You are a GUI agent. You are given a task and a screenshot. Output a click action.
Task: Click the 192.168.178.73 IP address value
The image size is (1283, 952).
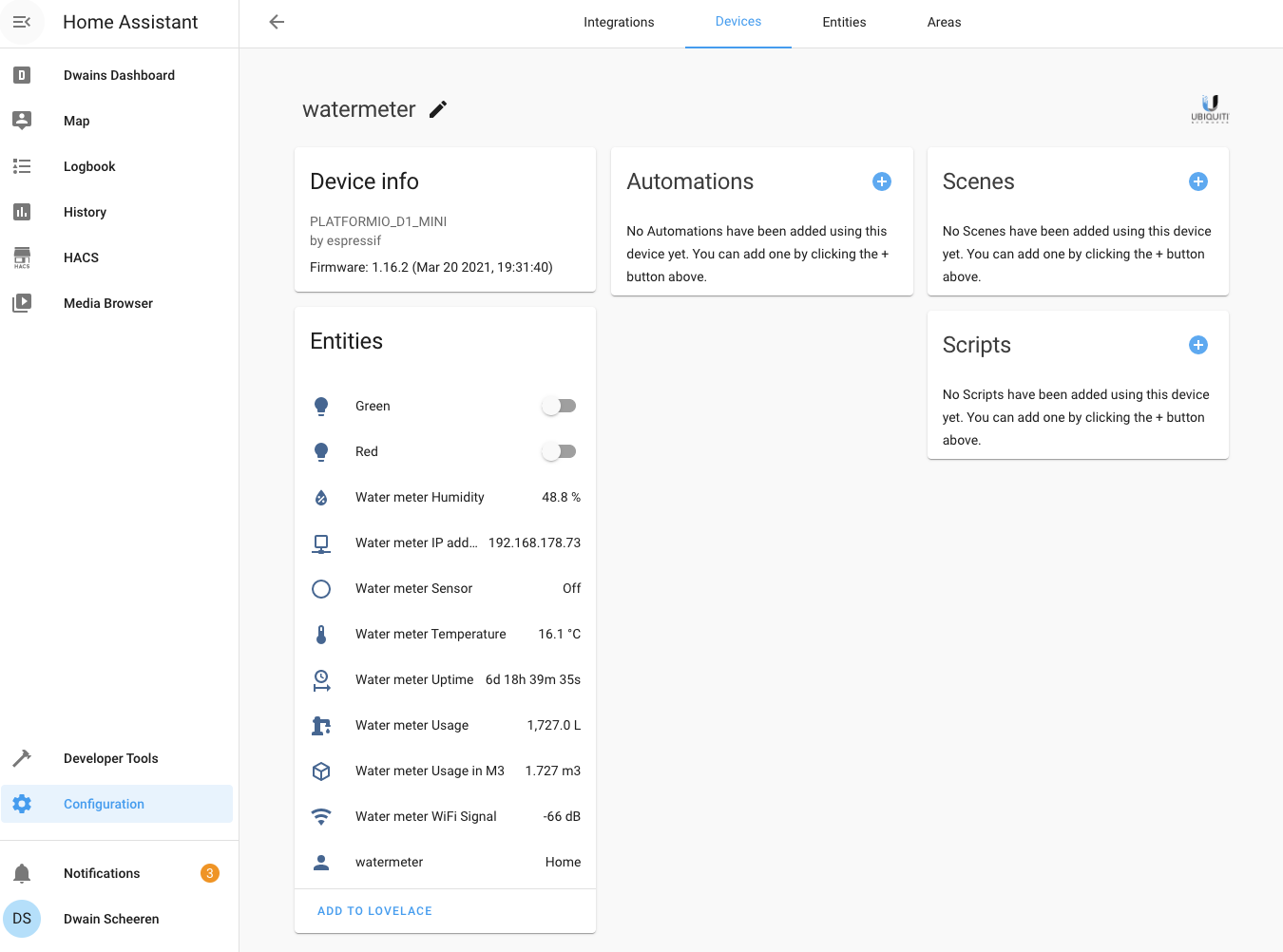[x=534, y=543]
